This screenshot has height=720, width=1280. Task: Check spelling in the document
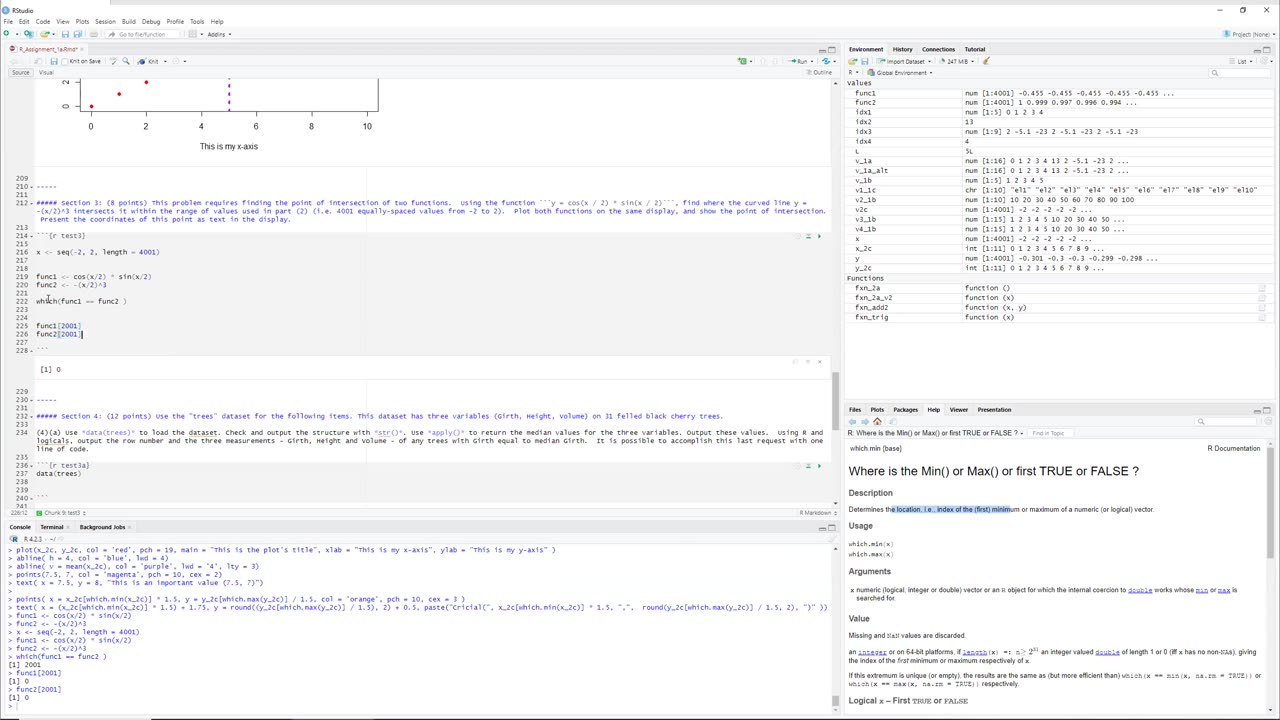tap(113, 61)
